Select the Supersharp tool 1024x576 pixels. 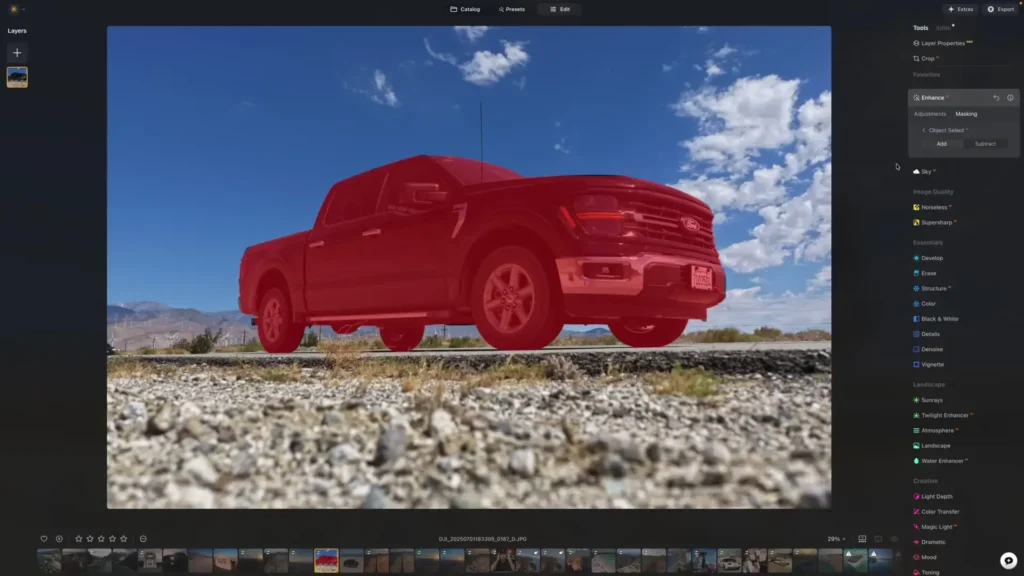(938, 222)
